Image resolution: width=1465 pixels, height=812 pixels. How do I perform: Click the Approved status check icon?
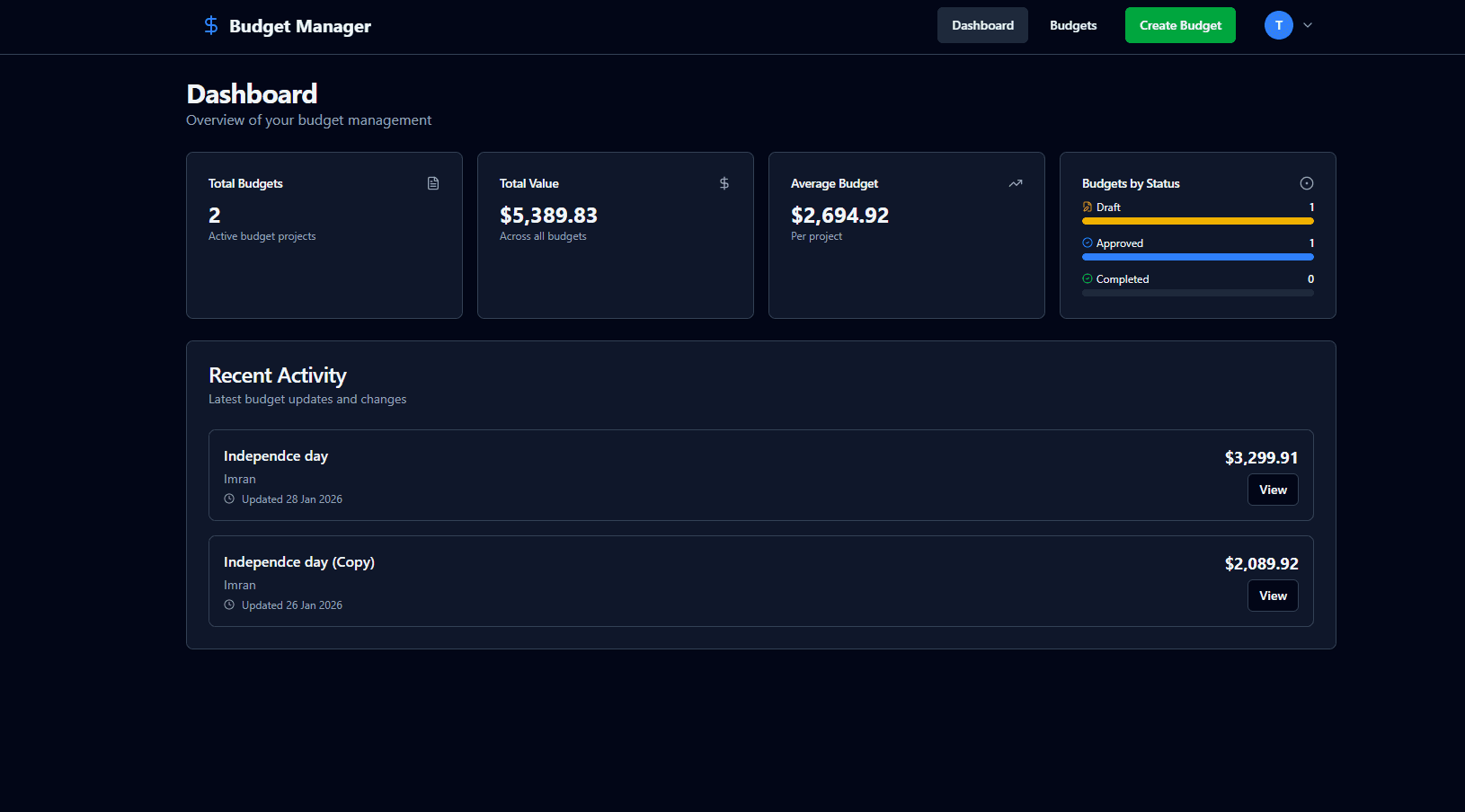coord(1088,243)
